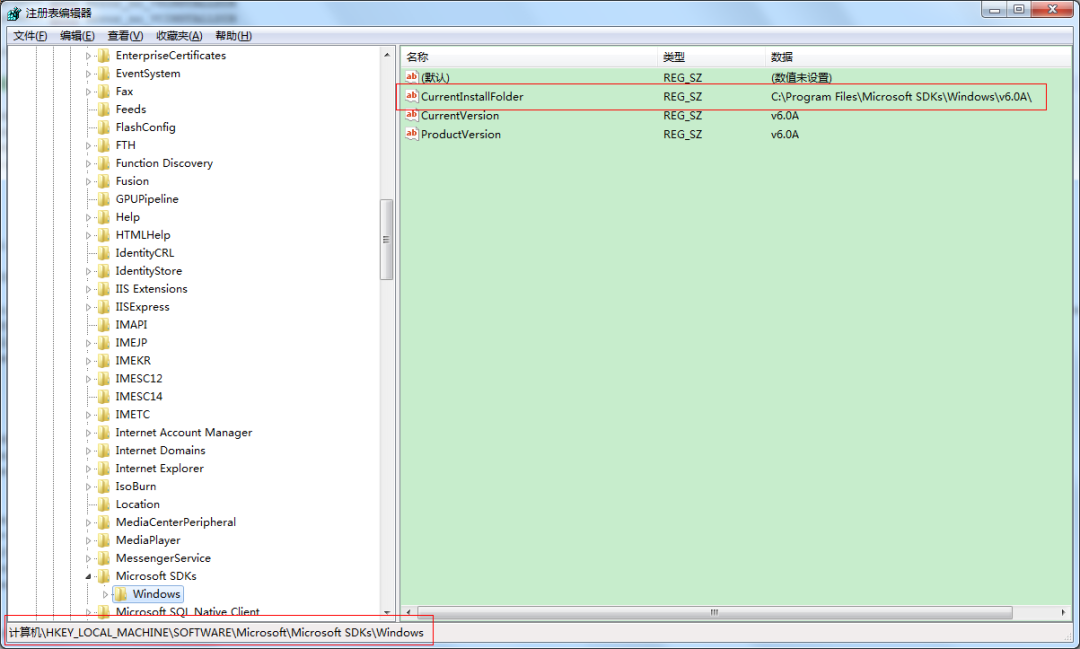Image resolution: width=1080 pixels, height=649 pixels.
Task: Close the Registry Editor window
Action: click(x=1052, y=10)
